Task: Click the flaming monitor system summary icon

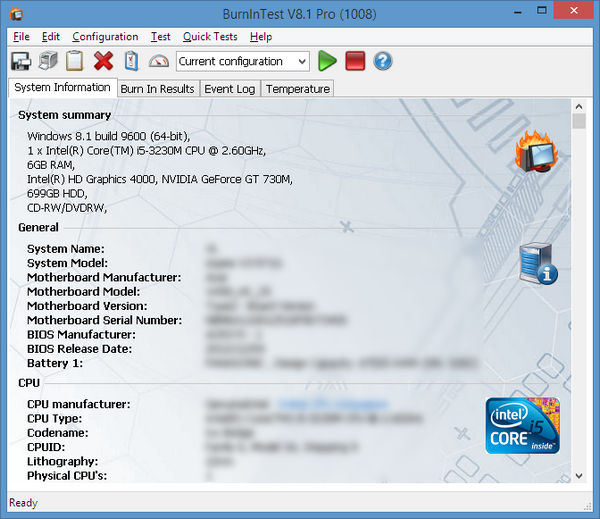Action: pos(536,152)
